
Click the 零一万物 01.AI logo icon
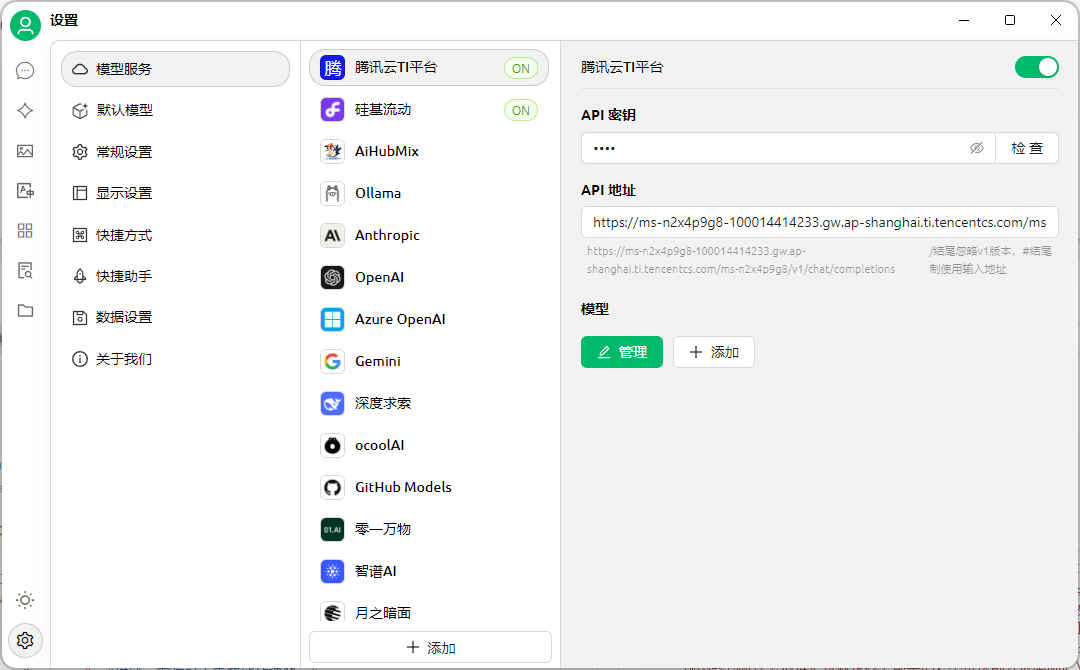pyautogui.click(x=333, y=530)
